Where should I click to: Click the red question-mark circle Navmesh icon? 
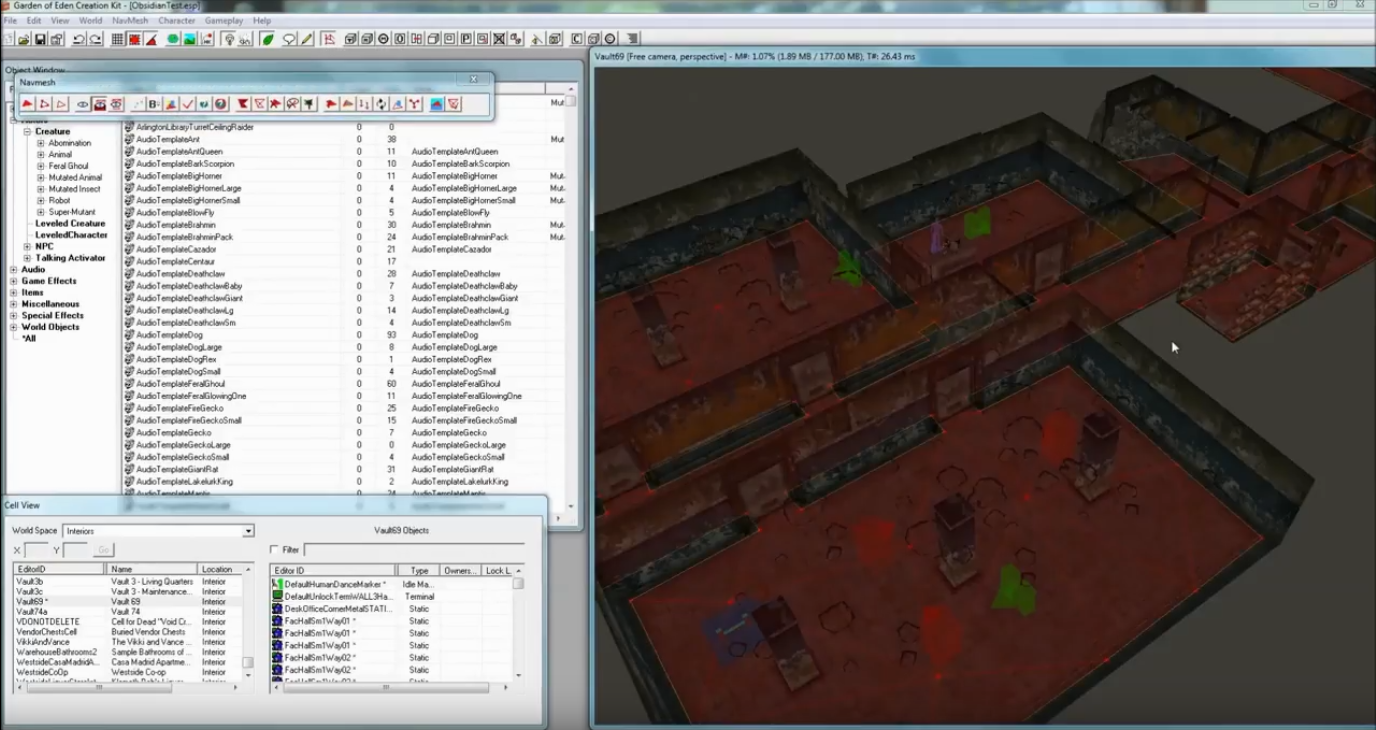coord(221,104)
